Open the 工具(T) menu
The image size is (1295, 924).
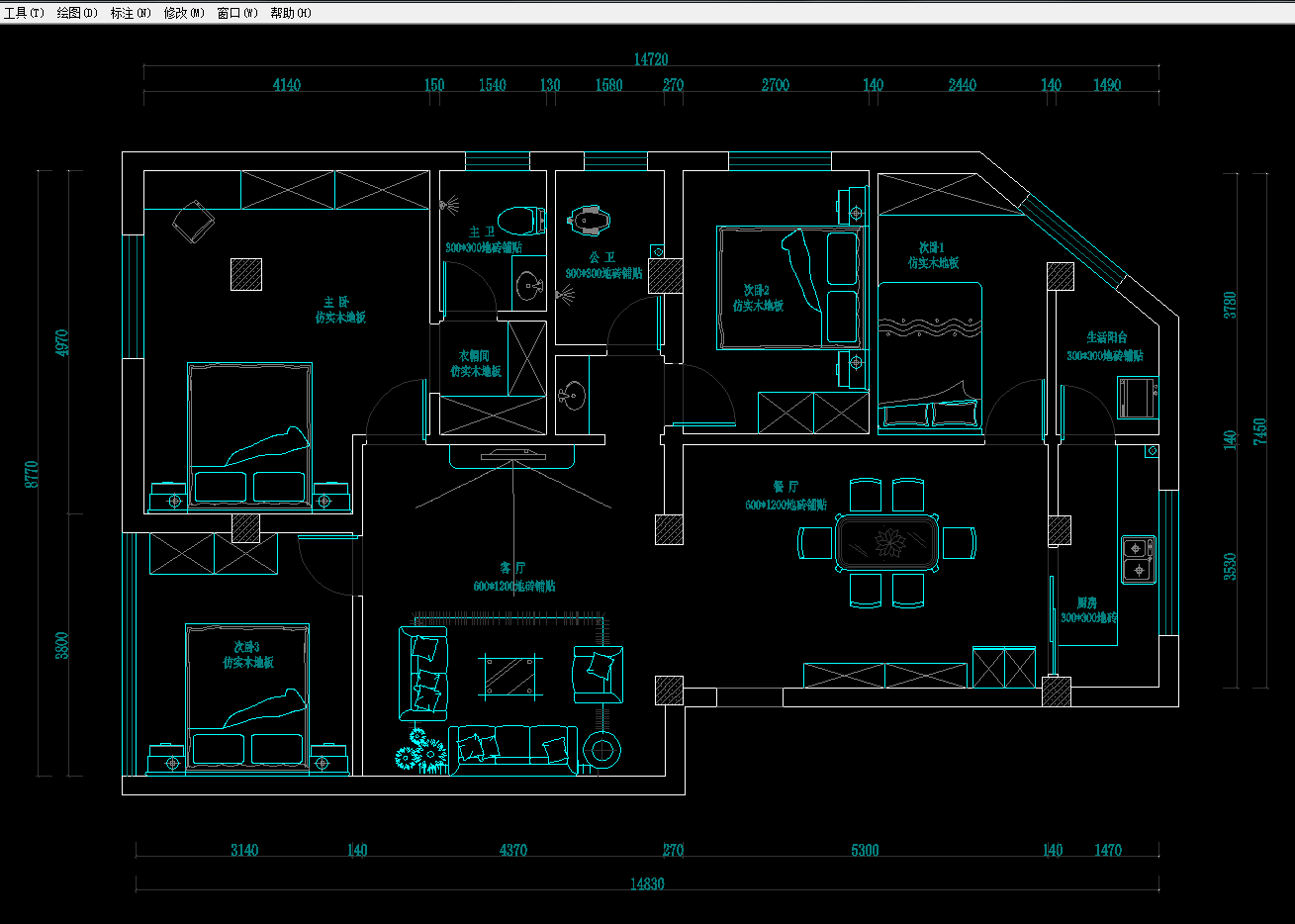(x=25, y=13)
